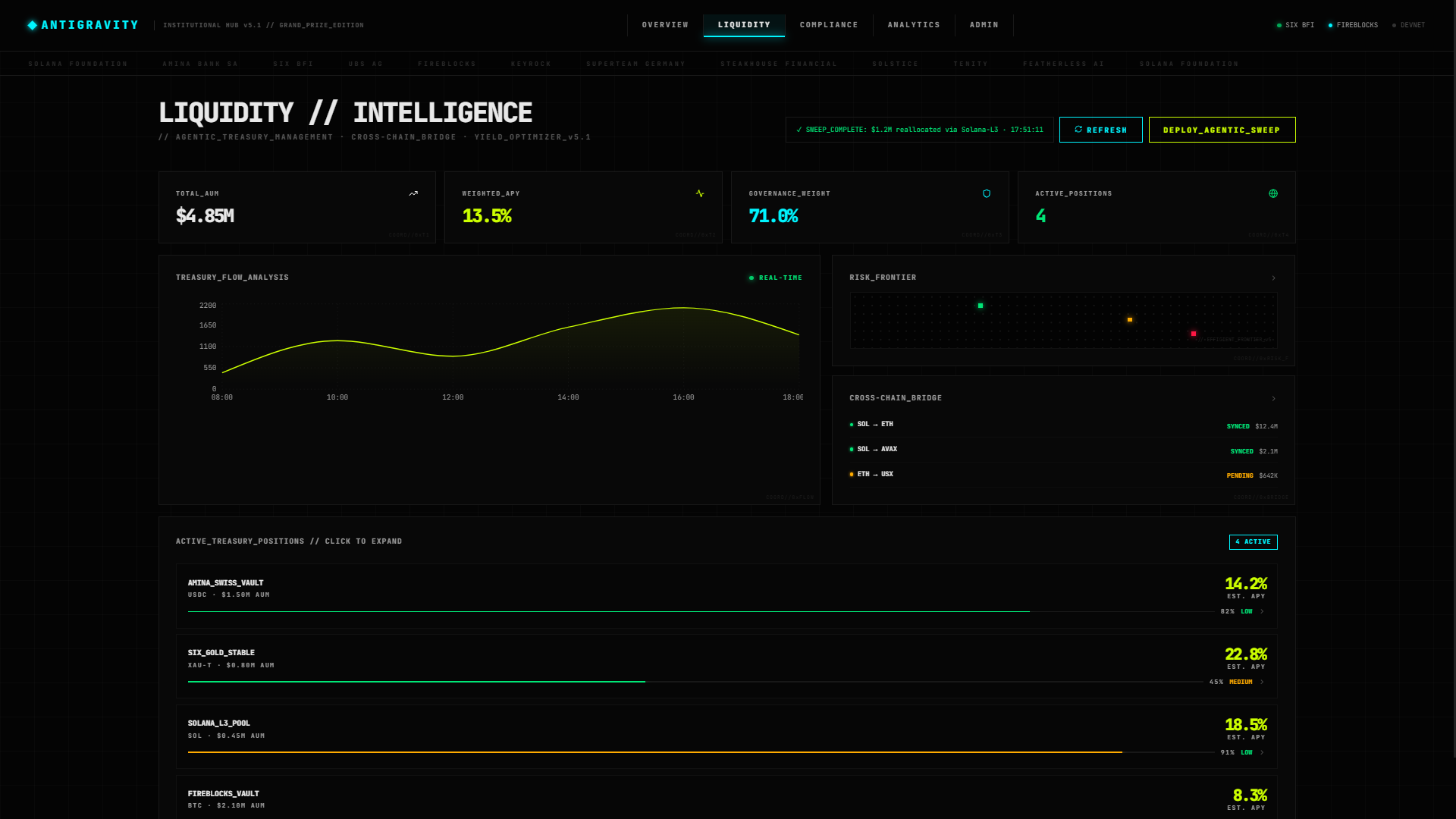Click the trending arrow icon on Total AUM card
Viewport: 1456px width, 819px height.
click(x=413, y=194)
